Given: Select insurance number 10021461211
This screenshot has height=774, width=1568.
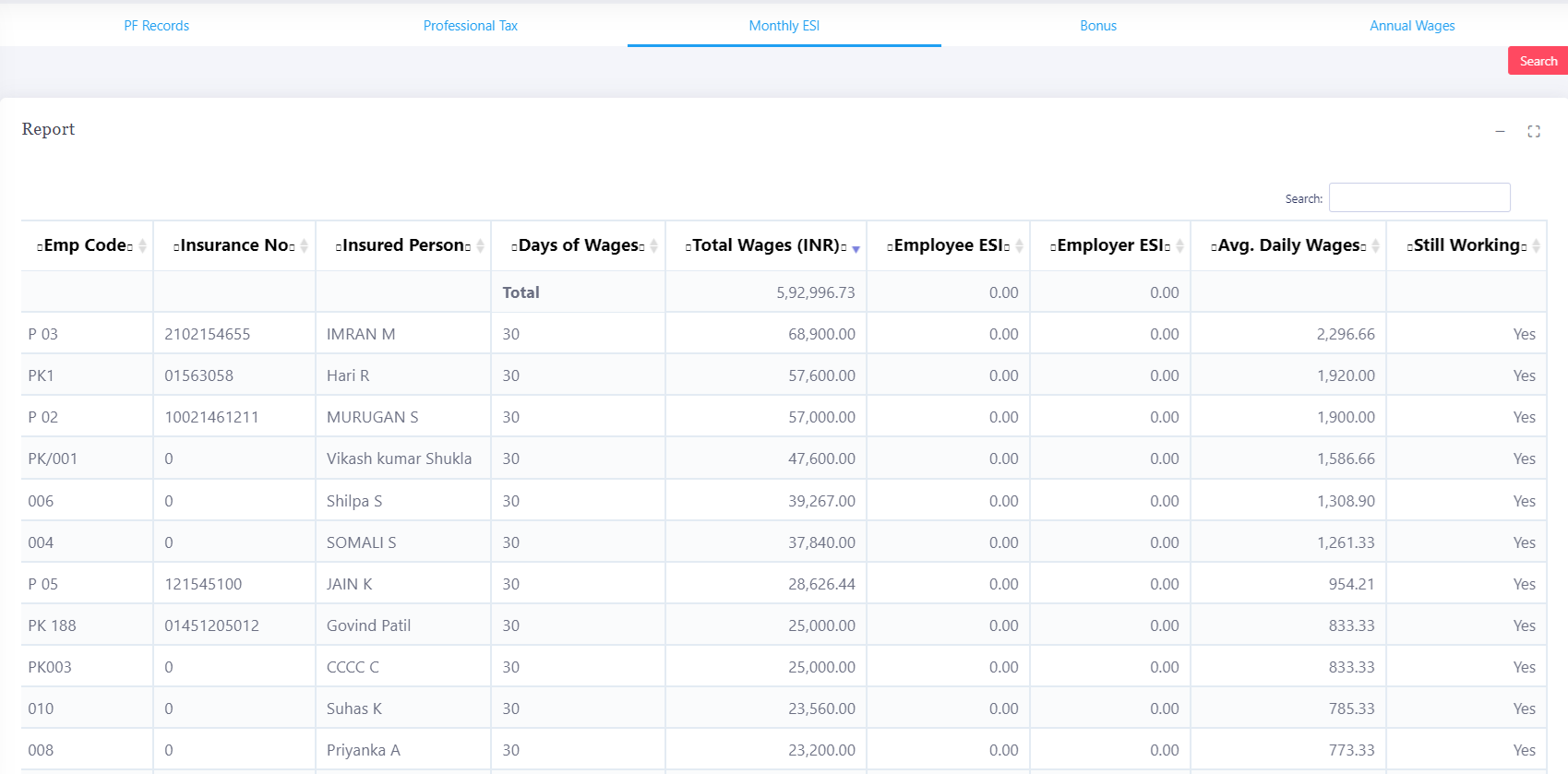Looking at the screenshot, I should [x=211, y=417].
